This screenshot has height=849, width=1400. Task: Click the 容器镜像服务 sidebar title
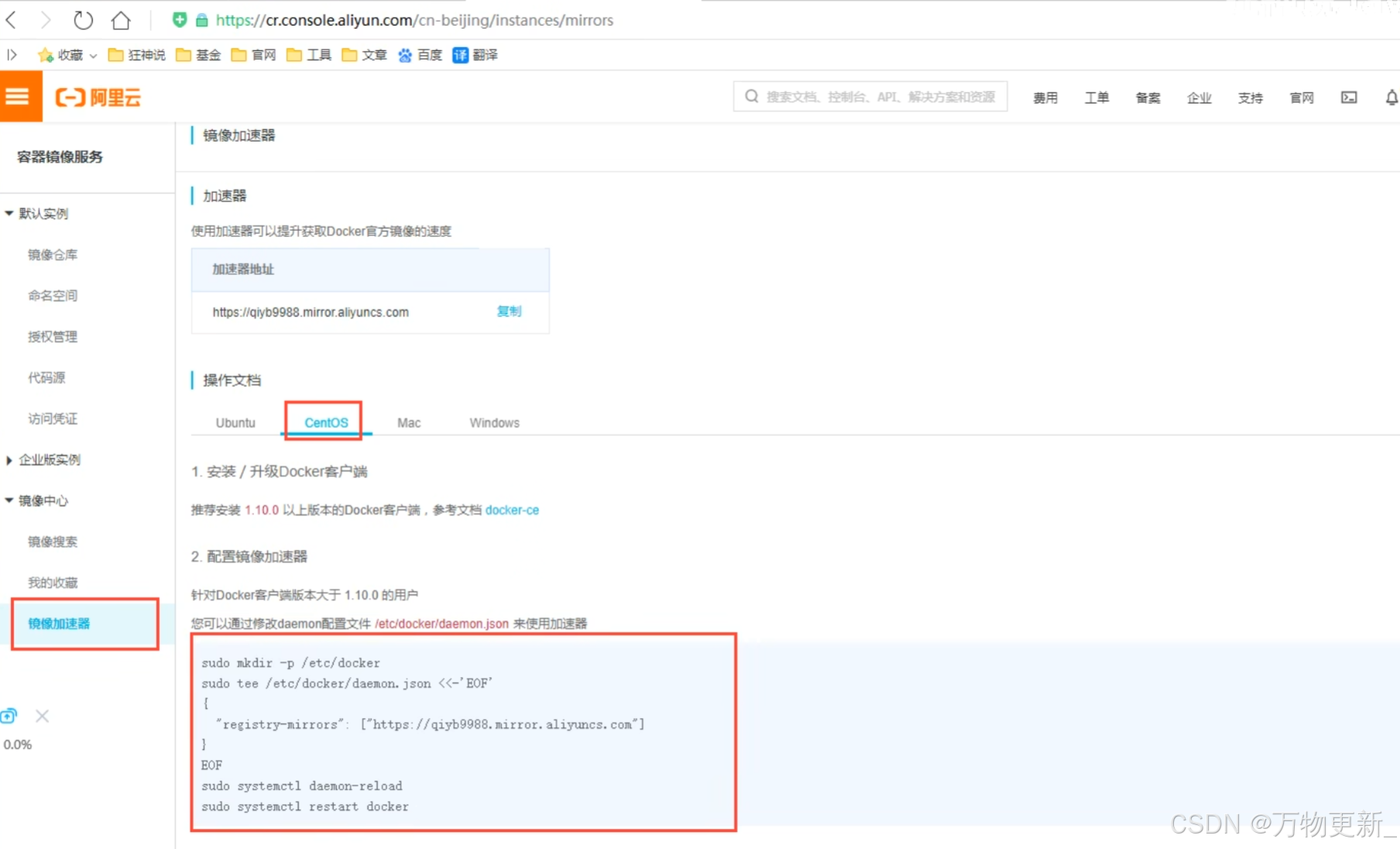click(60, 156)
